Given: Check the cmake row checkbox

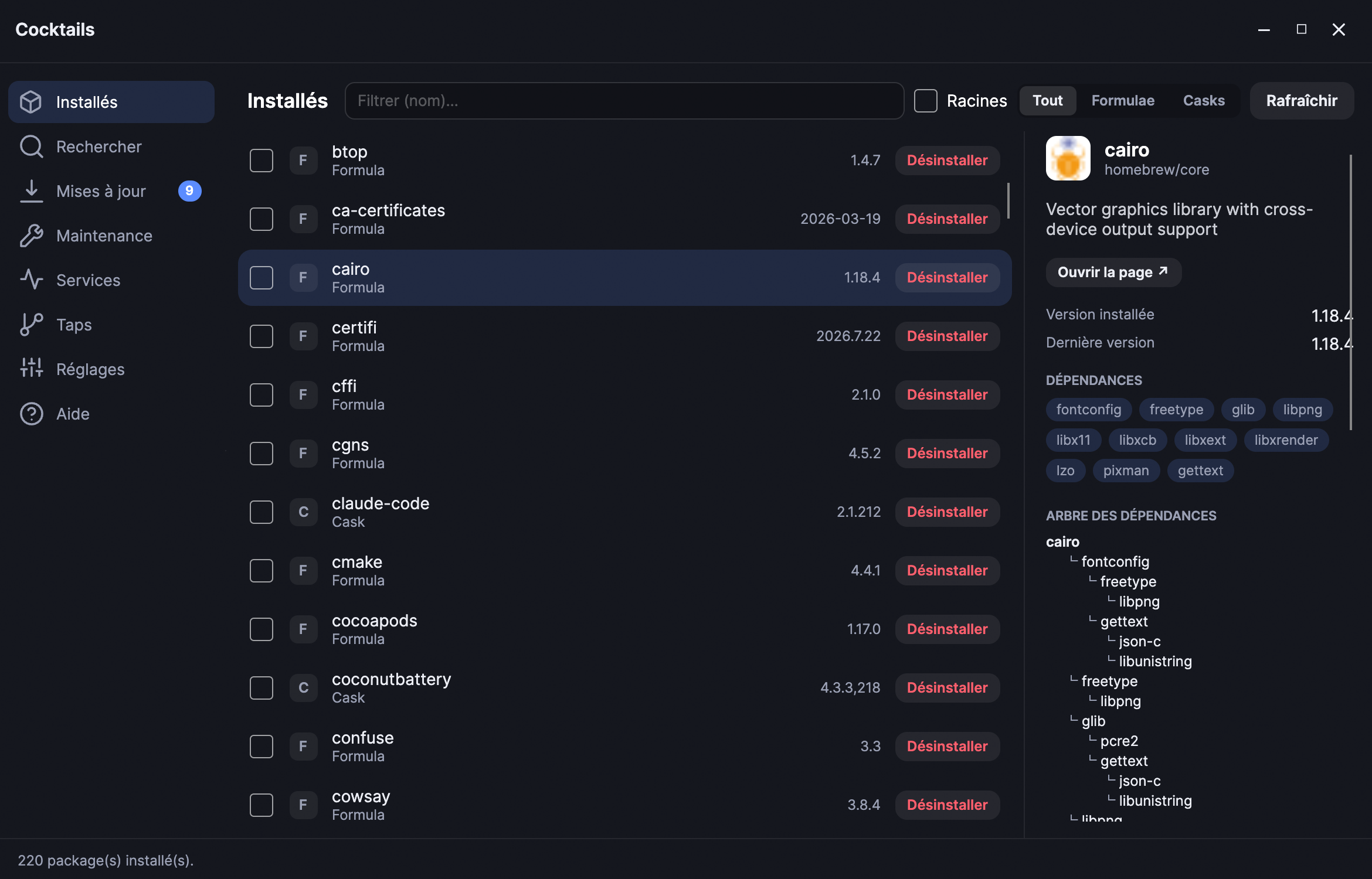Looking at the screenshot, I should 262,571.
